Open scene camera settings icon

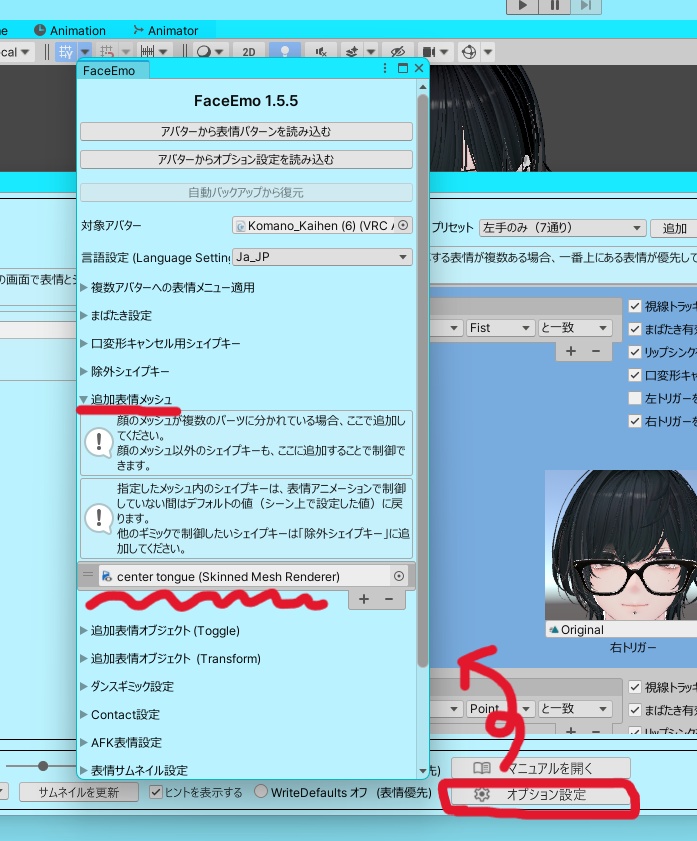click(x=429, y=51)
